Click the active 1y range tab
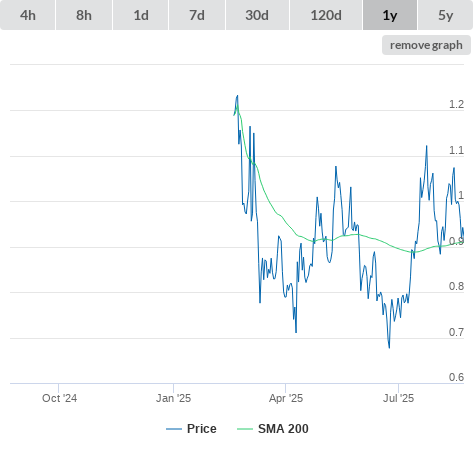 (390, 15)
